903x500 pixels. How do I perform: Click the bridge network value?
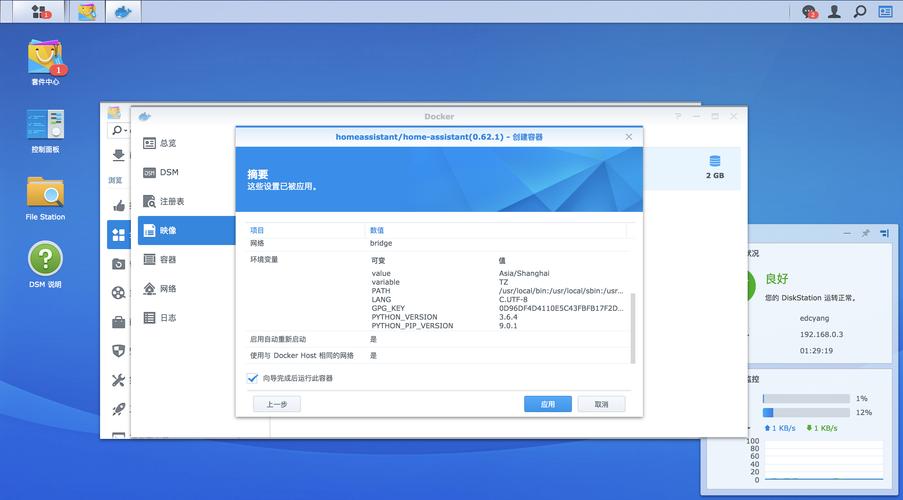[x=381, y=243]
